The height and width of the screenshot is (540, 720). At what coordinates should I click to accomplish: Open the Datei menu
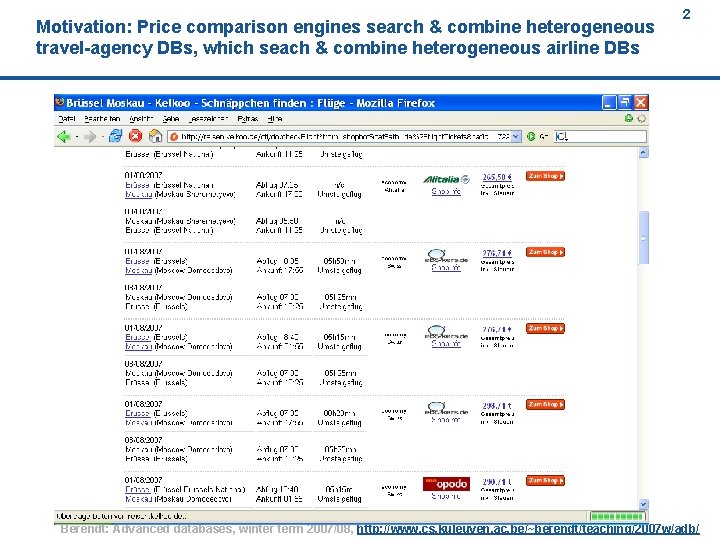(67, 118)
